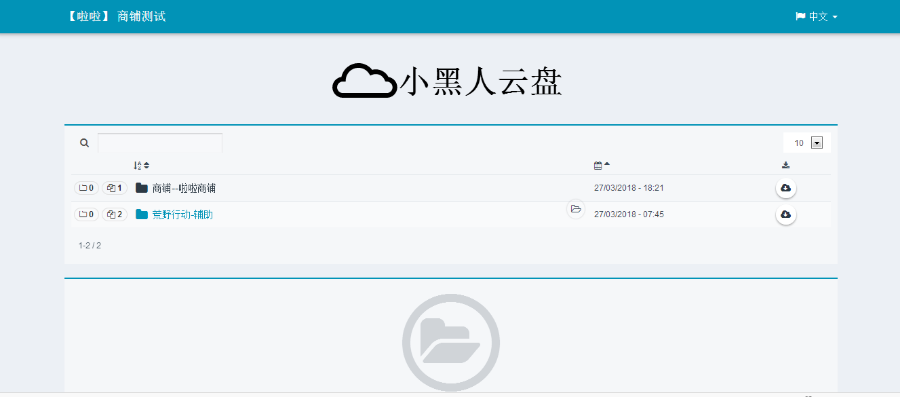This screenshot has width=900, height=397.
Task: Download the 荒野行动-辅助 folder via cloud button
Action: [x=786, y=215]
